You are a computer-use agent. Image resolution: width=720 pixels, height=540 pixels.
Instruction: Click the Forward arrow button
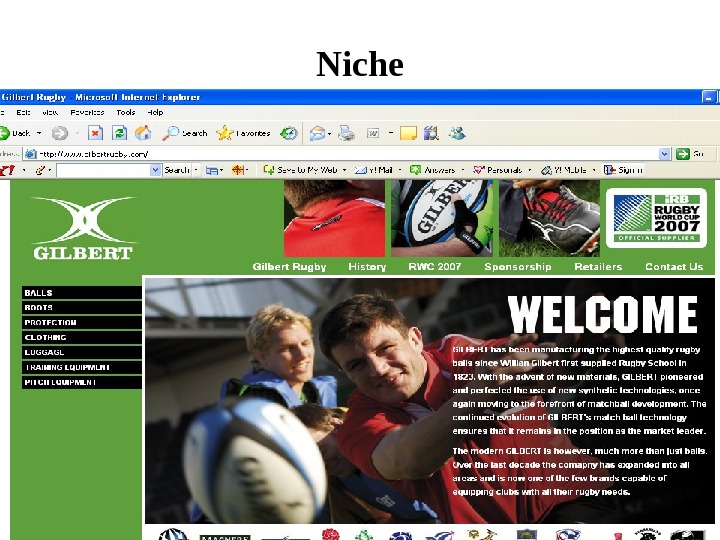coord(60,133)
